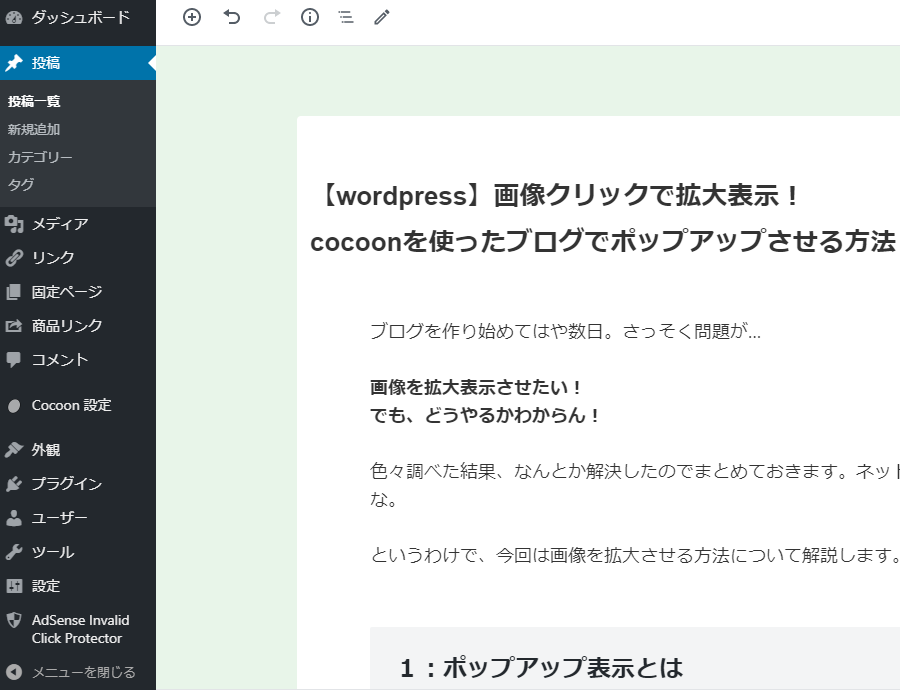
Task: Select 新規追加 submenu item
Action: pyautogui.click(x=34, y=130)
